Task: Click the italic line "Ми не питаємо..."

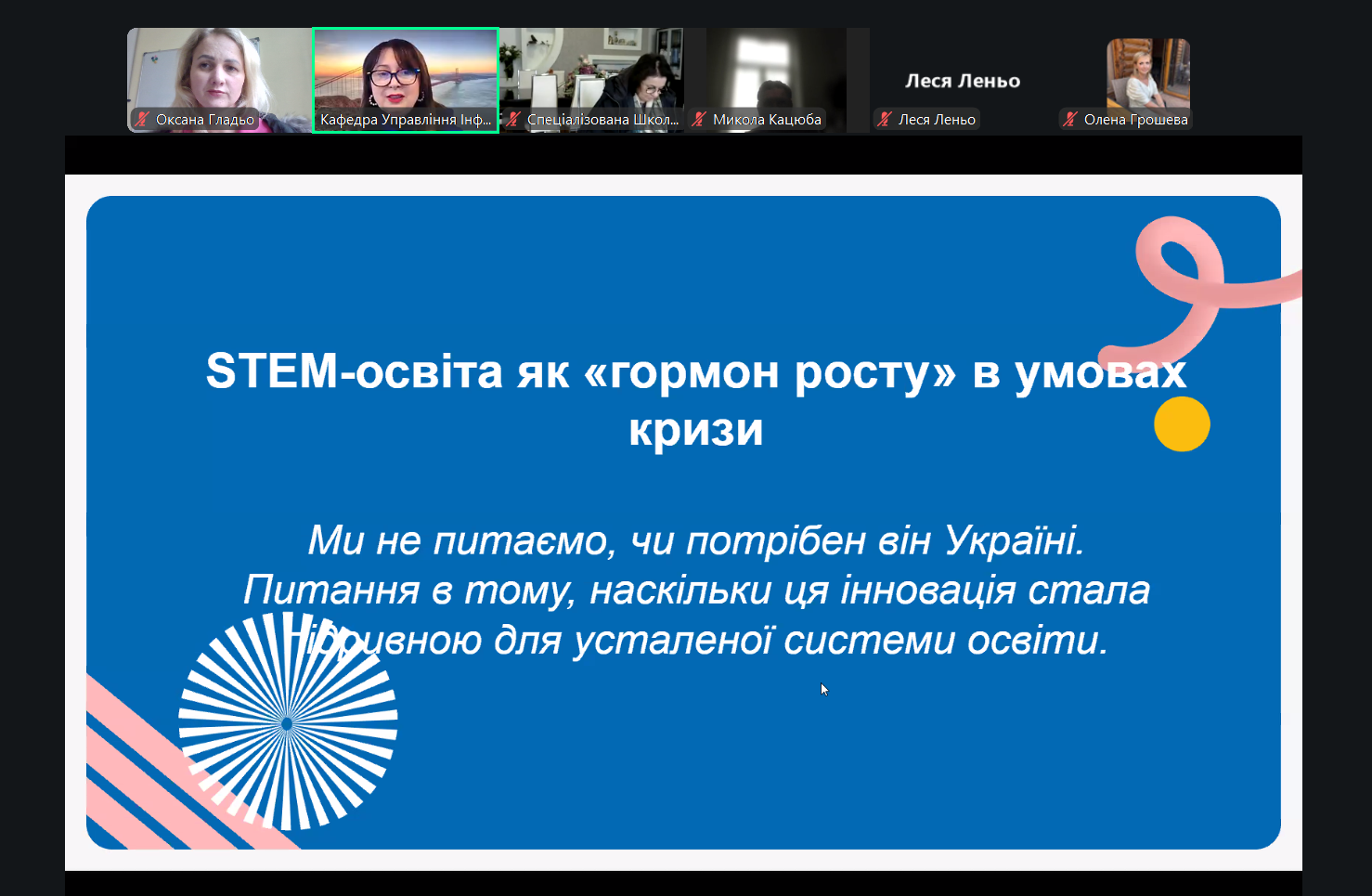Action: 695,540
